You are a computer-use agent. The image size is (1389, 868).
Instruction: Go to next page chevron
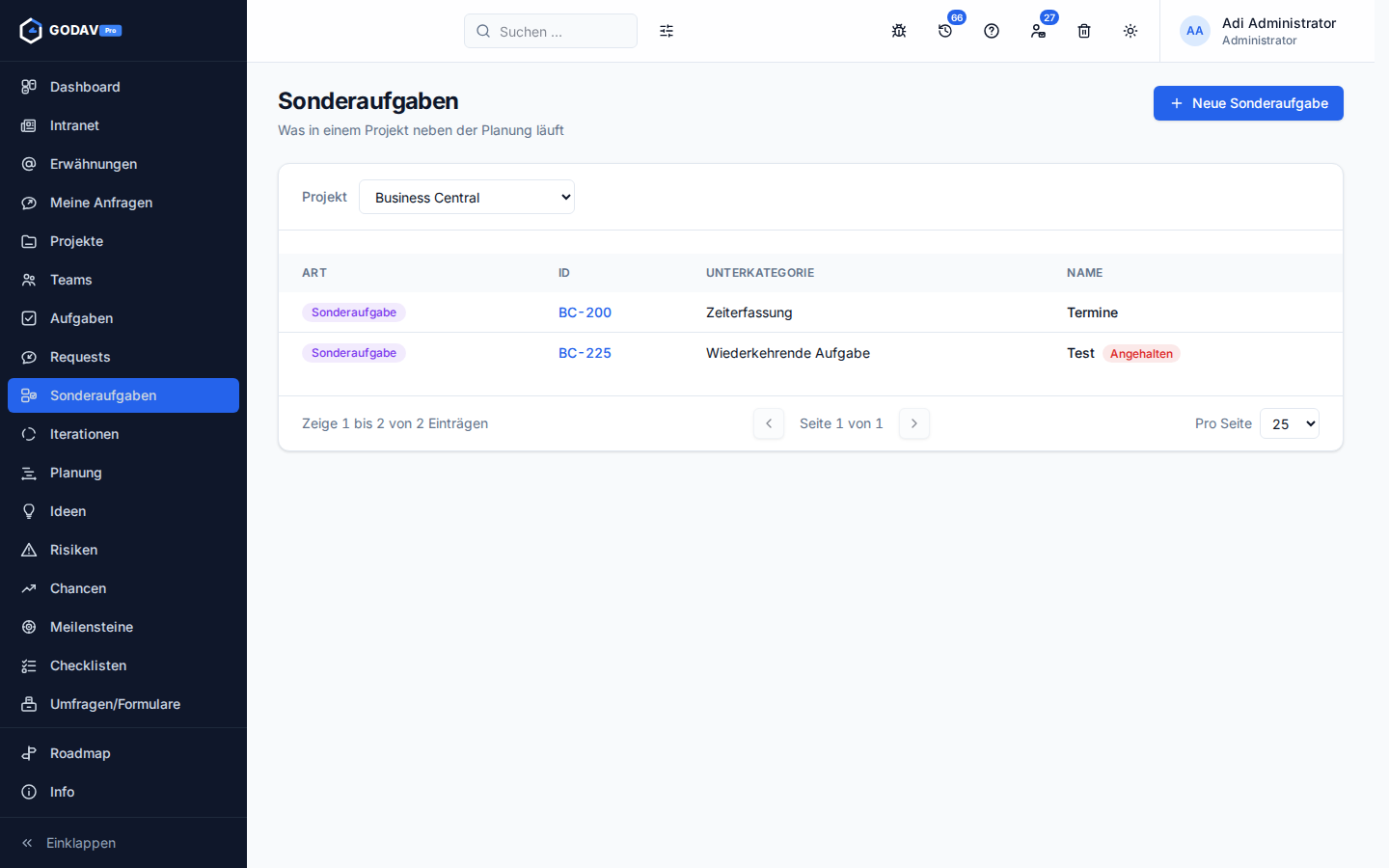[x=914, y=423]
